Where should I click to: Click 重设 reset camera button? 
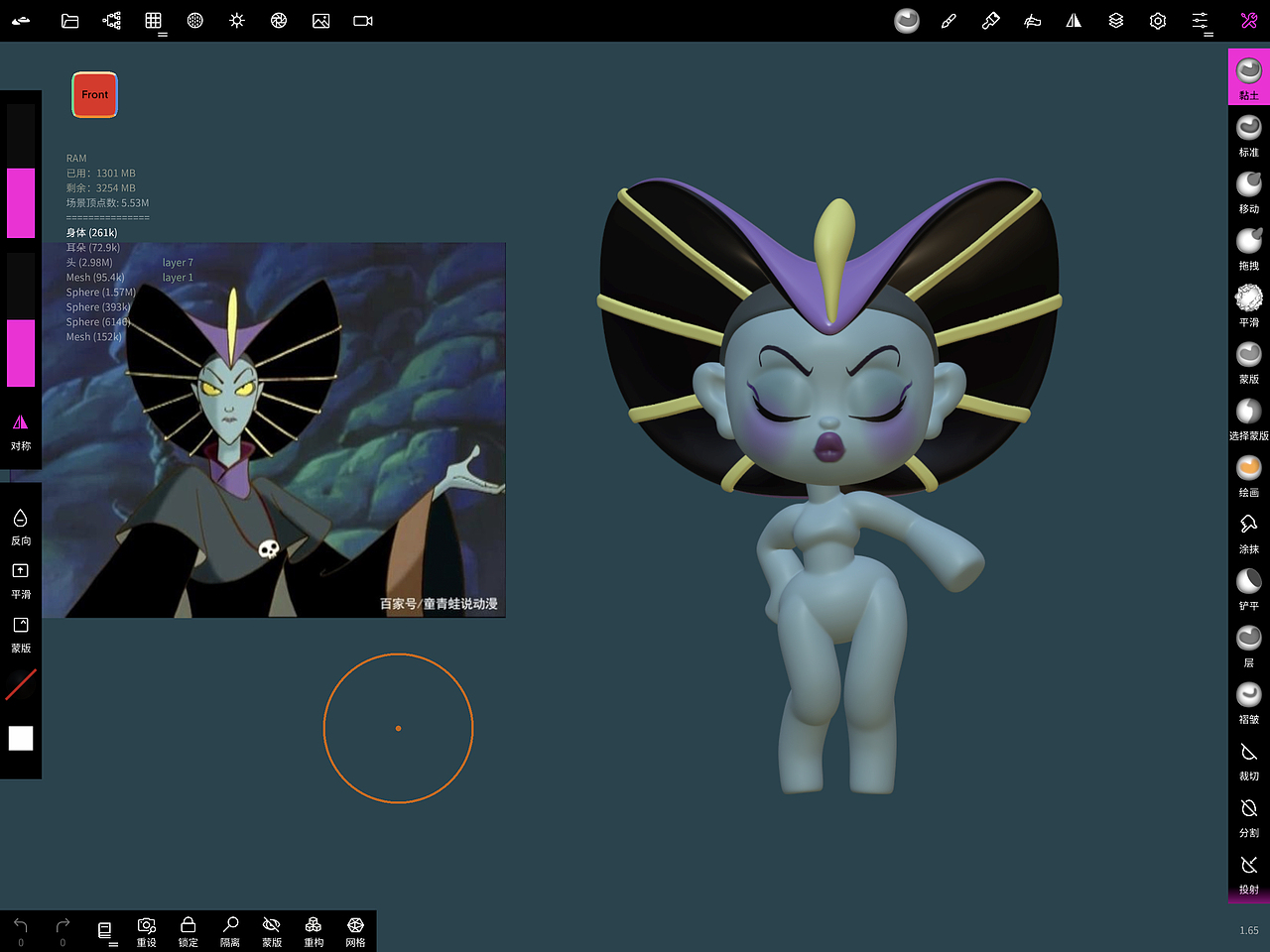point(147,932)
